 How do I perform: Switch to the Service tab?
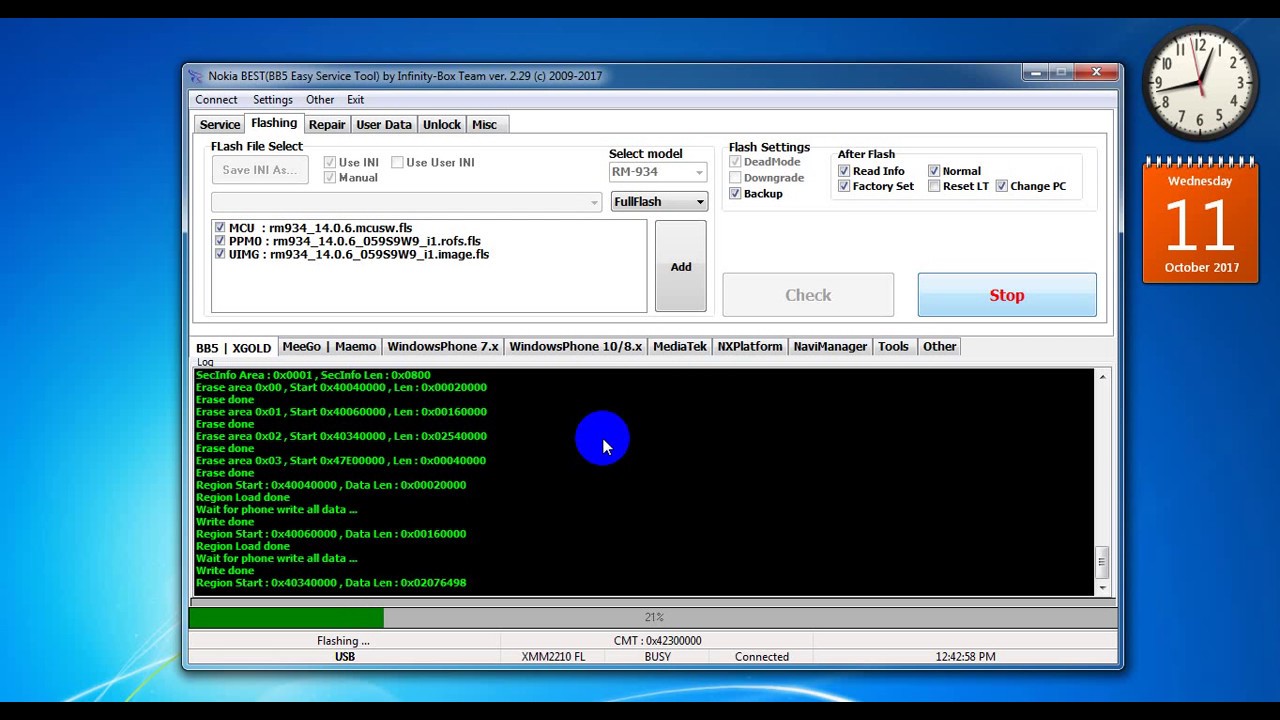[219, 125]
